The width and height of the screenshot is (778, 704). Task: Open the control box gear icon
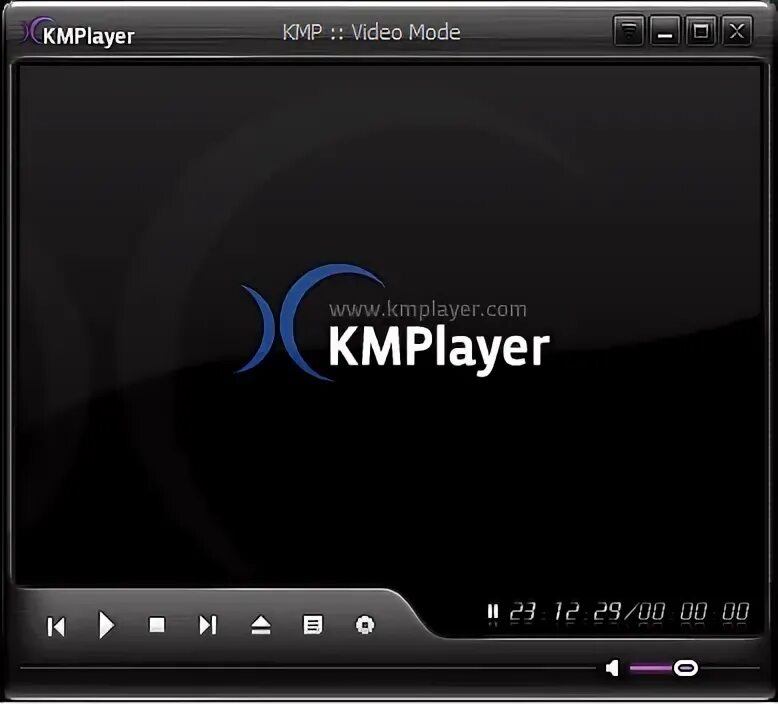click(x=365, y=625)
